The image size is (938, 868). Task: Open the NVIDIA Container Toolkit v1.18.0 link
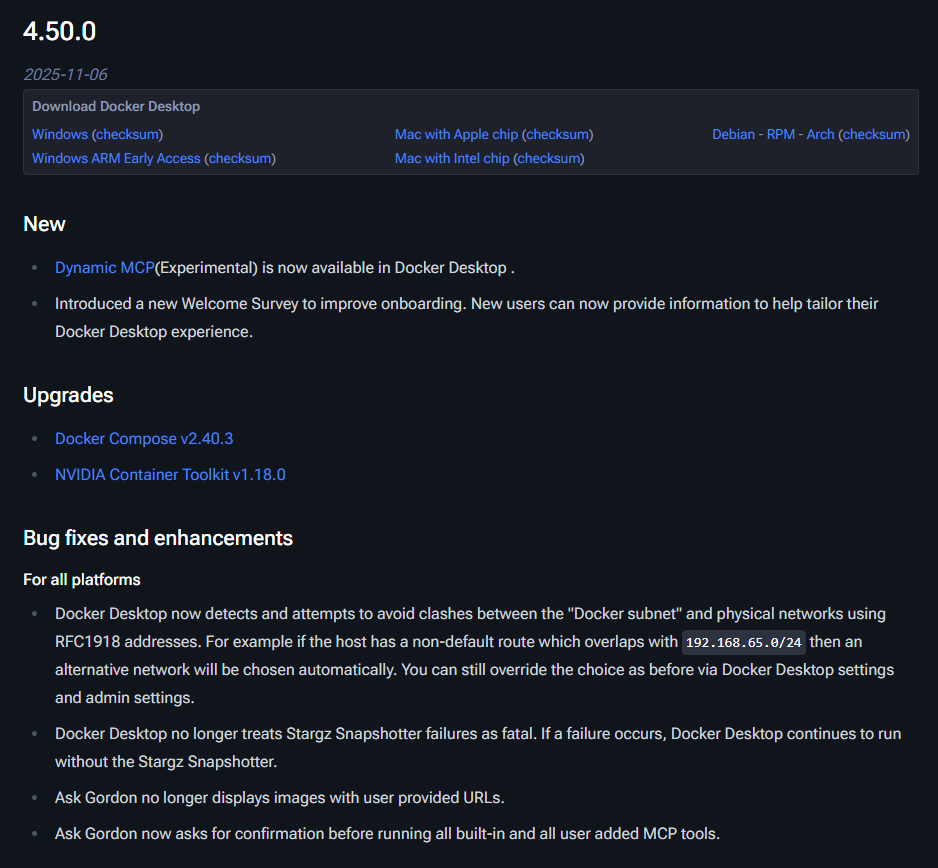pos(170,474)
